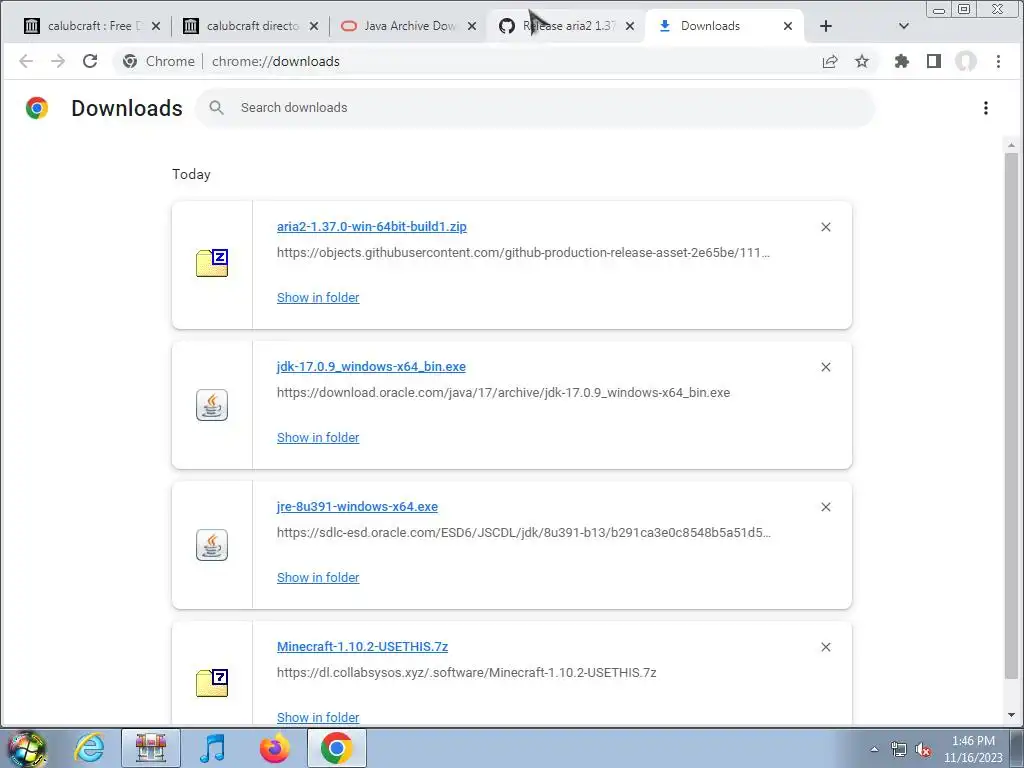Click the aria2 zip file icon
The image size is (1024, 768).
point(212,263)
